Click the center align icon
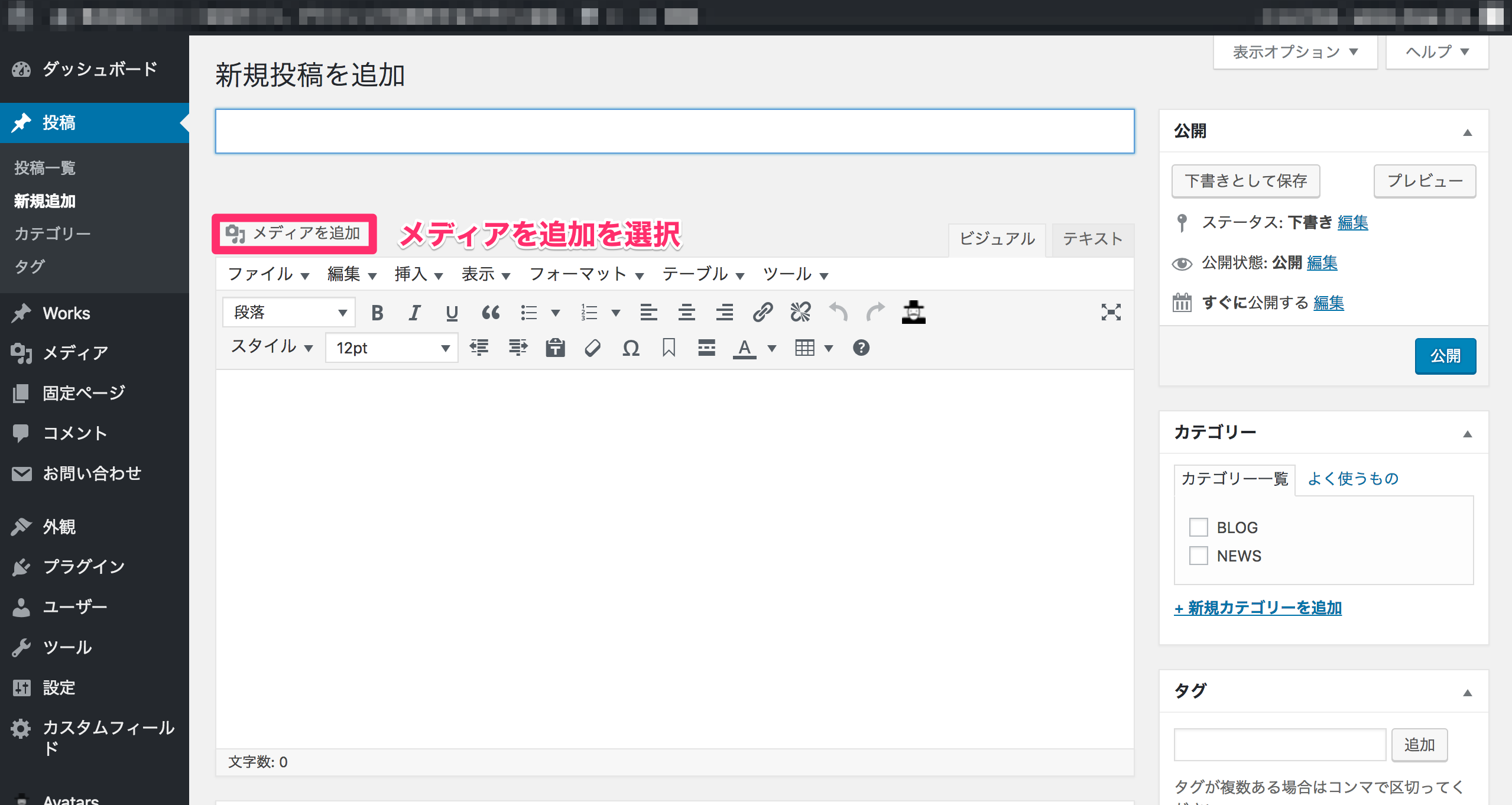Viewport: 1512px width, 805px height. pos(686,312)
